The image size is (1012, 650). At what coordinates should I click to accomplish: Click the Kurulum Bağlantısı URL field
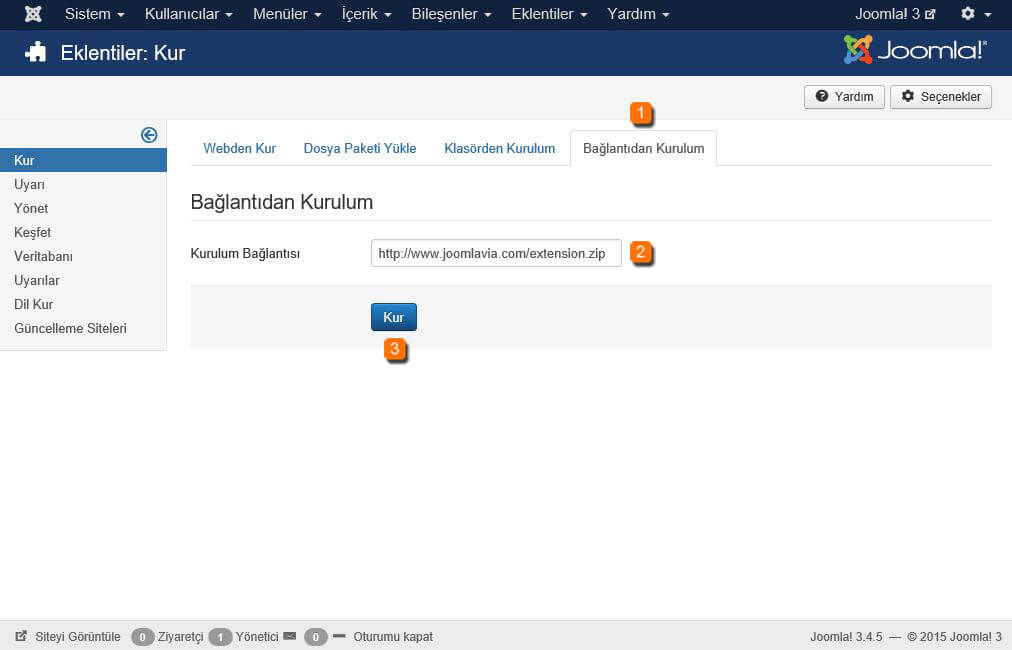[x=495, y=253]
